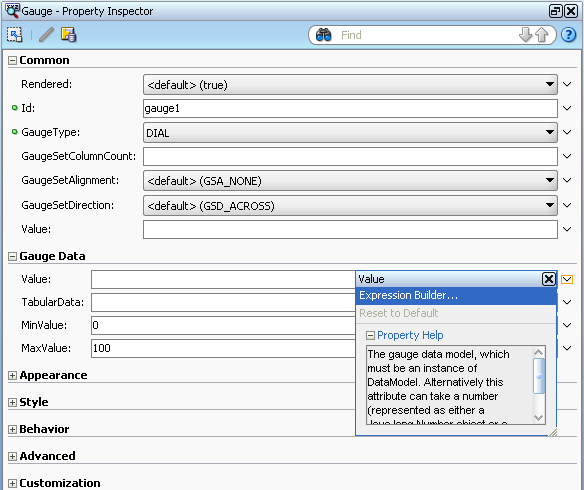Click highlighted menu arrow beside Gauge Data Value
This screenshot has width=584, height=490.
tap(567, 279)
